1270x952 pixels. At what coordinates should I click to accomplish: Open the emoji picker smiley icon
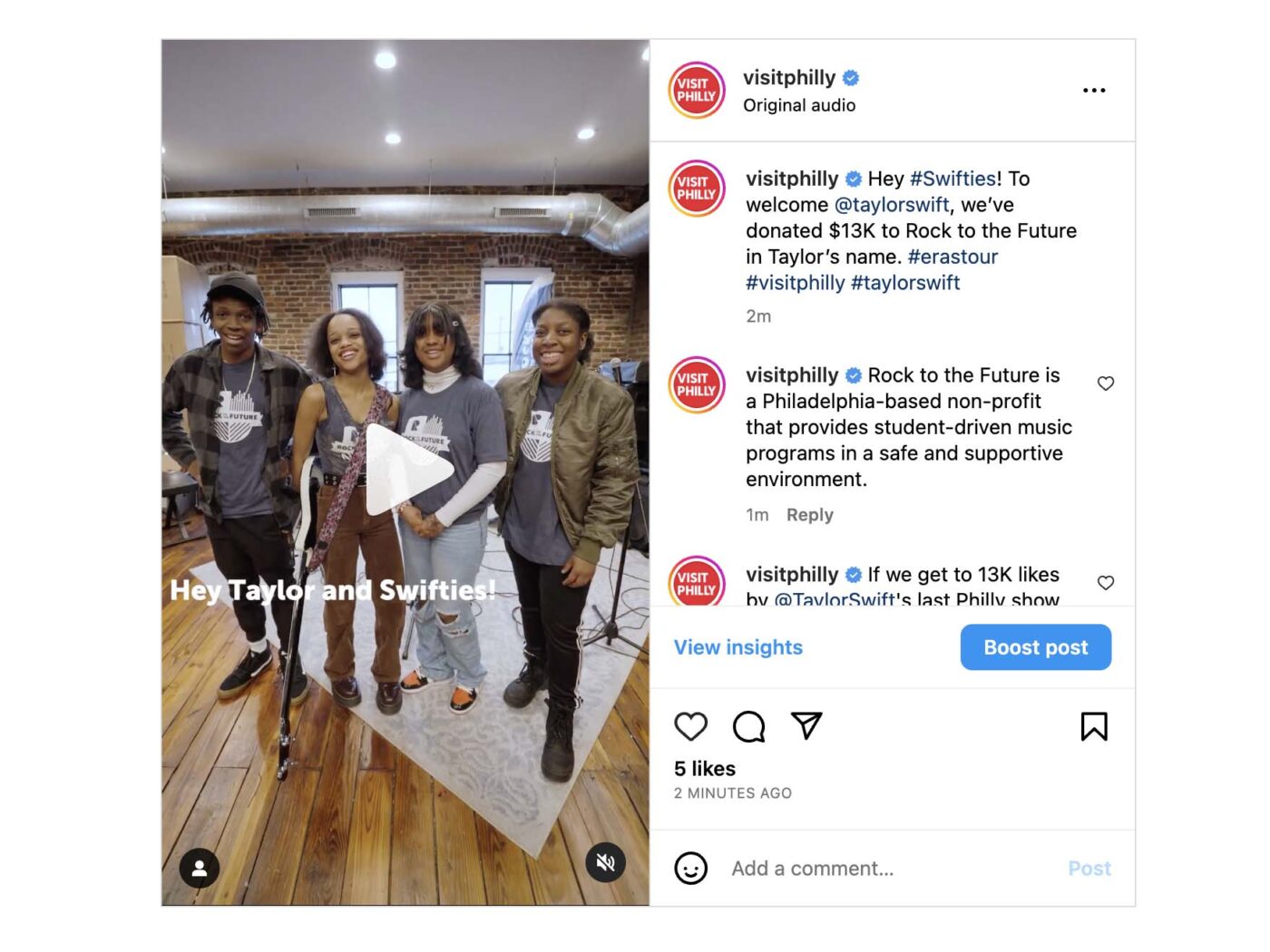(x=690, y=868)
